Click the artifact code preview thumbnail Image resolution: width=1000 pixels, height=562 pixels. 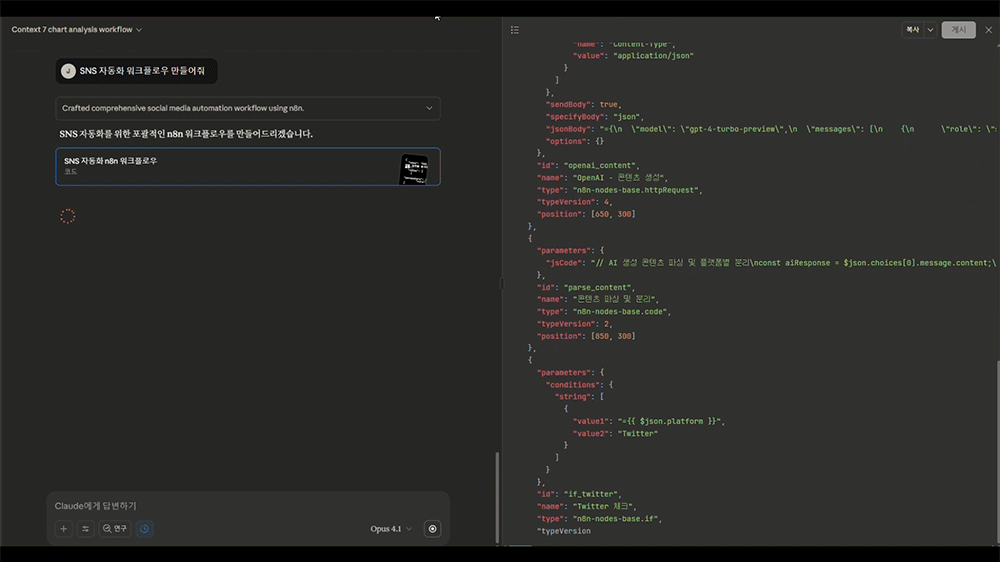(x=413, y=168)
